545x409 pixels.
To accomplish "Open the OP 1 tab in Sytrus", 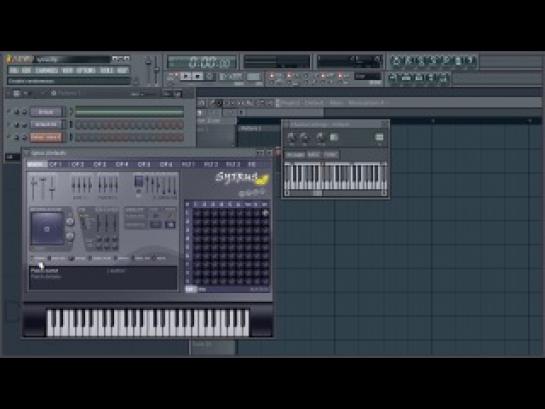I will pos(55,164).
